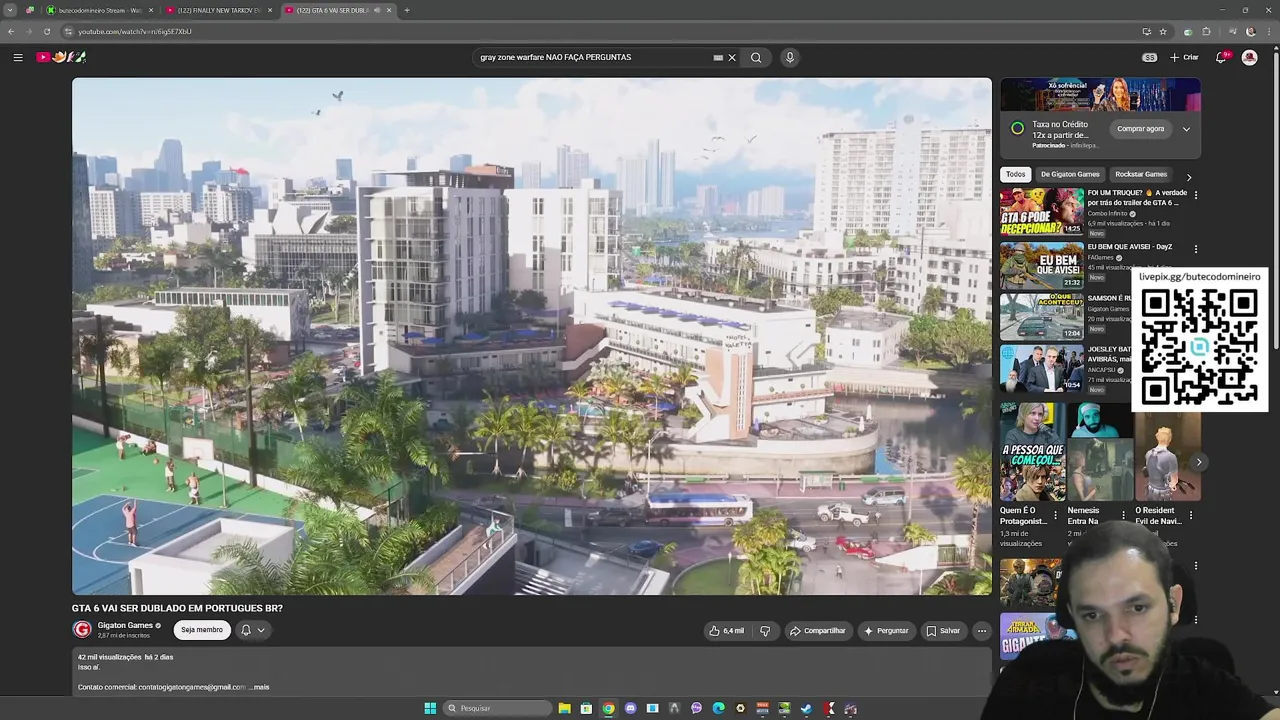The width and height of the screenshot is (1280, 720).
Task: Start voice search with the microphone
Action: coord(790,57)
